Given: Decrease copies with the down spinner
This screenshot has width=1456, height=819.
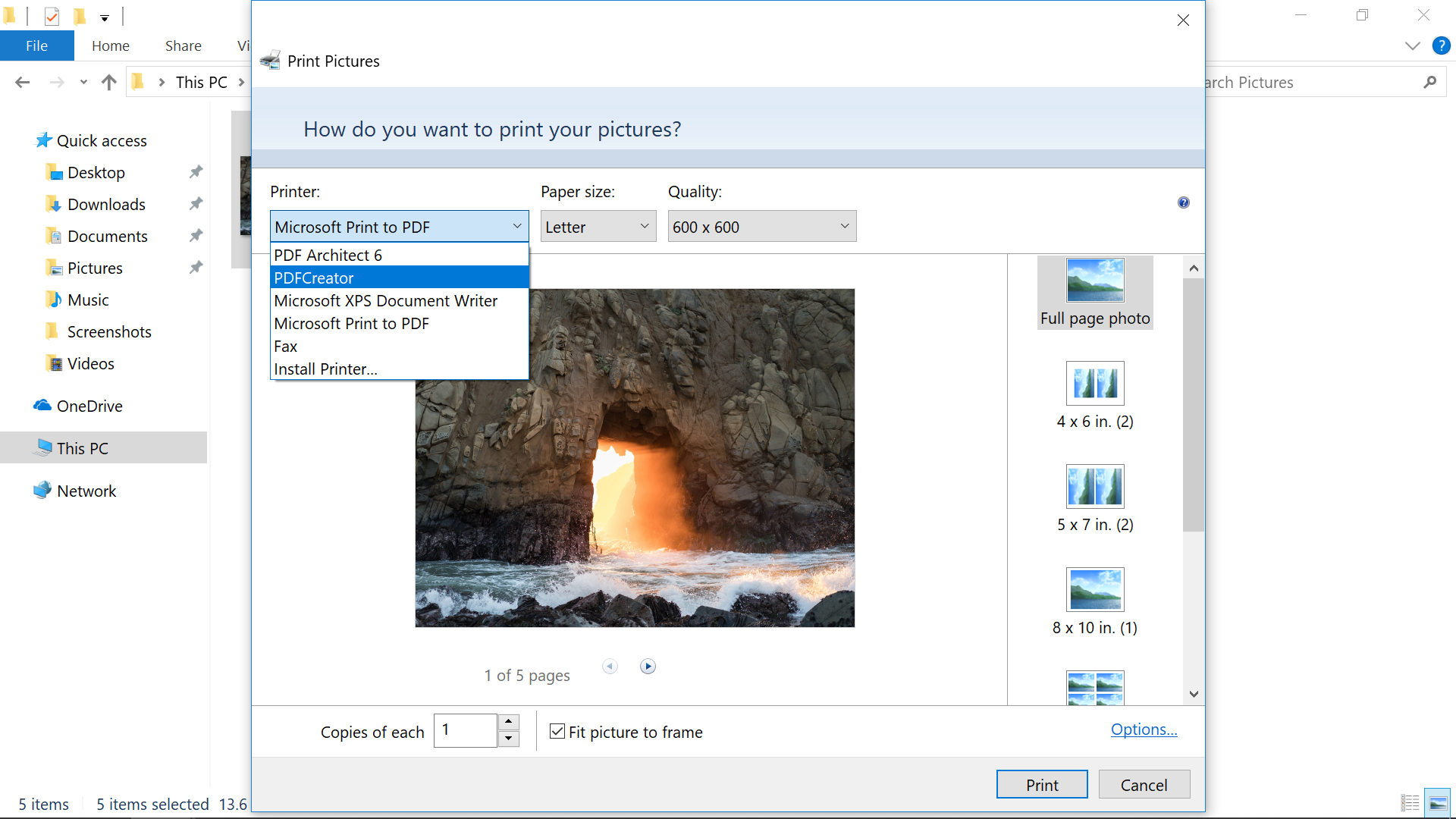Looking at the screenshot, I should tap(509, 739).
